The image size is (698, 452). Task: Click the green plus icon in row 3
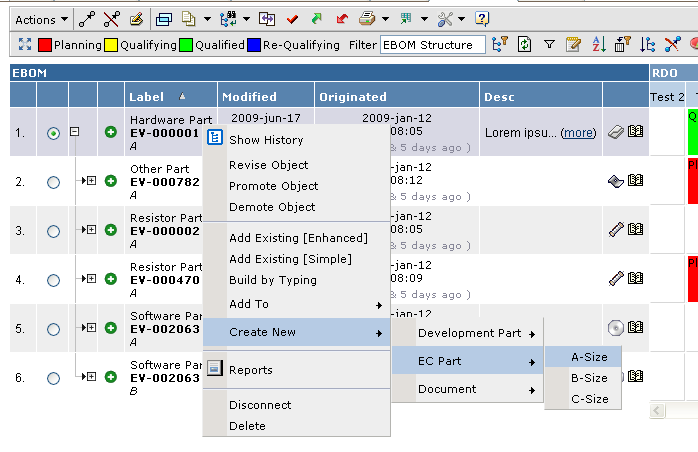[111, 229]
